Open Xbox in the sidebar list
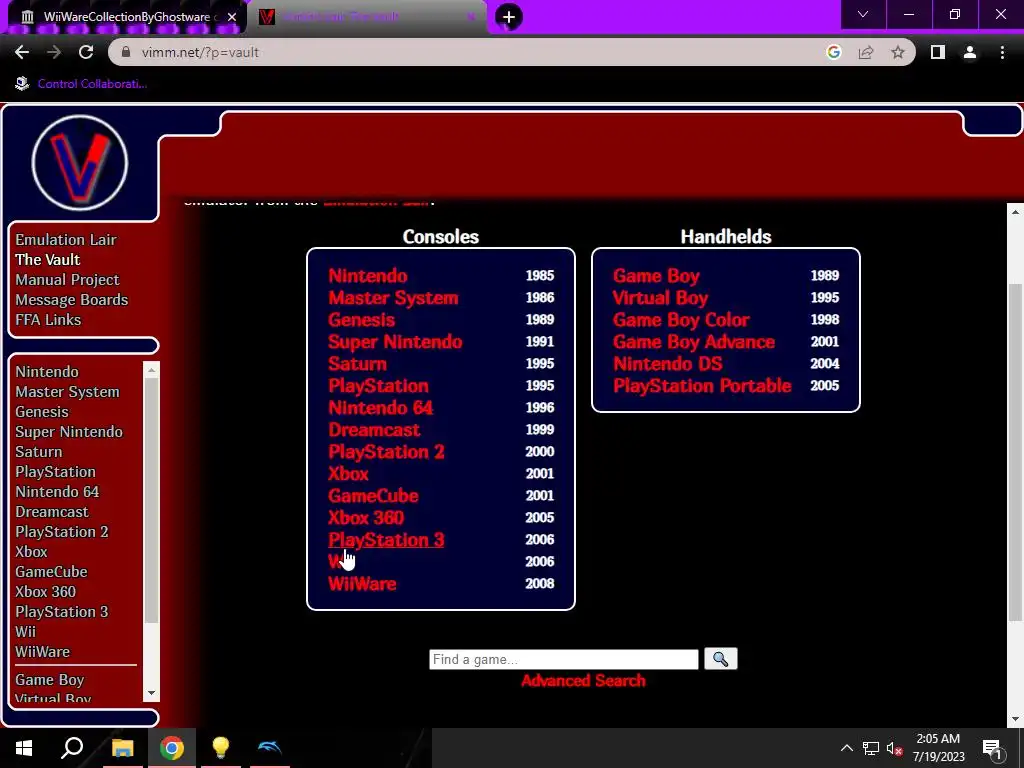Image resolution: width=1024 pixels, height=768 pixels. [31, 552]
